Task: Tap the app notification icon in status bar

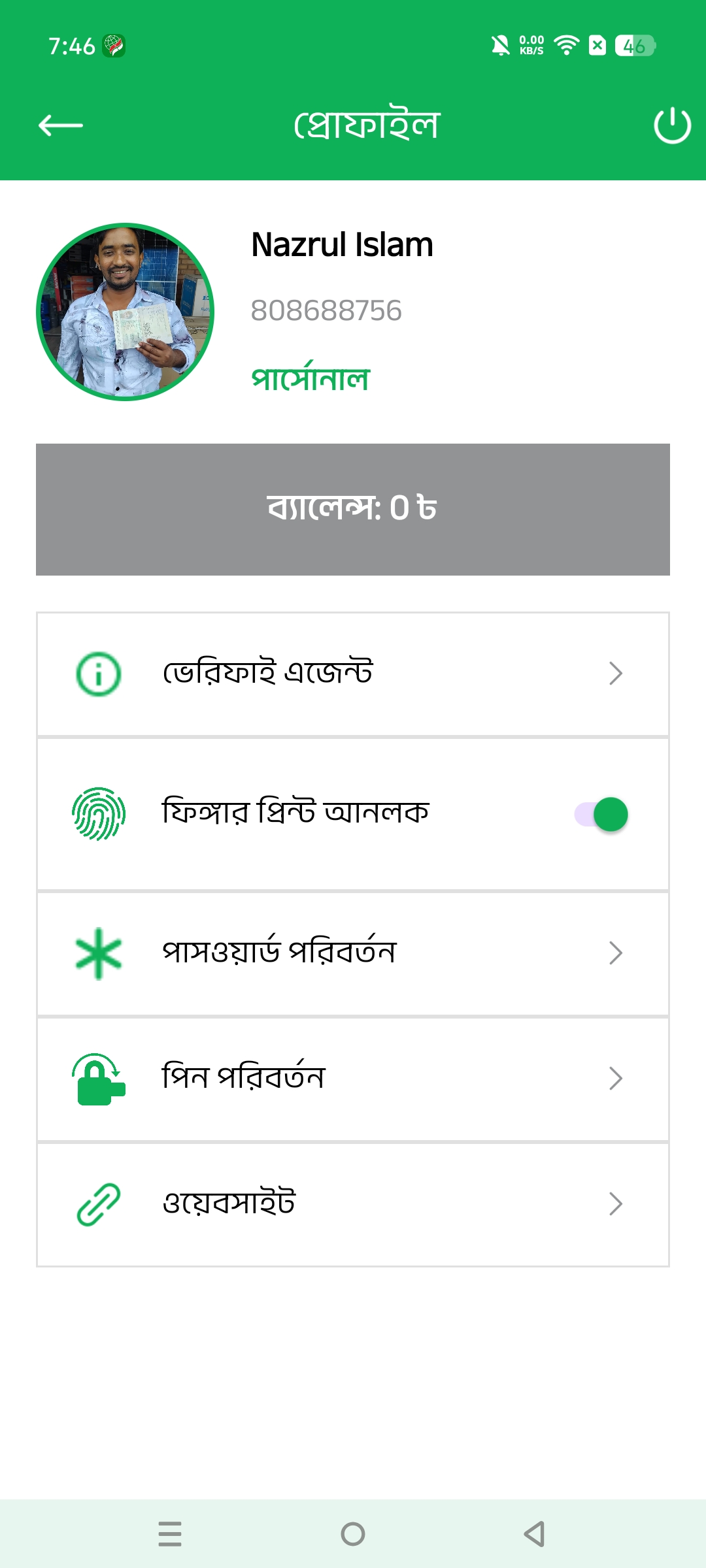Action: tap(114, 46)
